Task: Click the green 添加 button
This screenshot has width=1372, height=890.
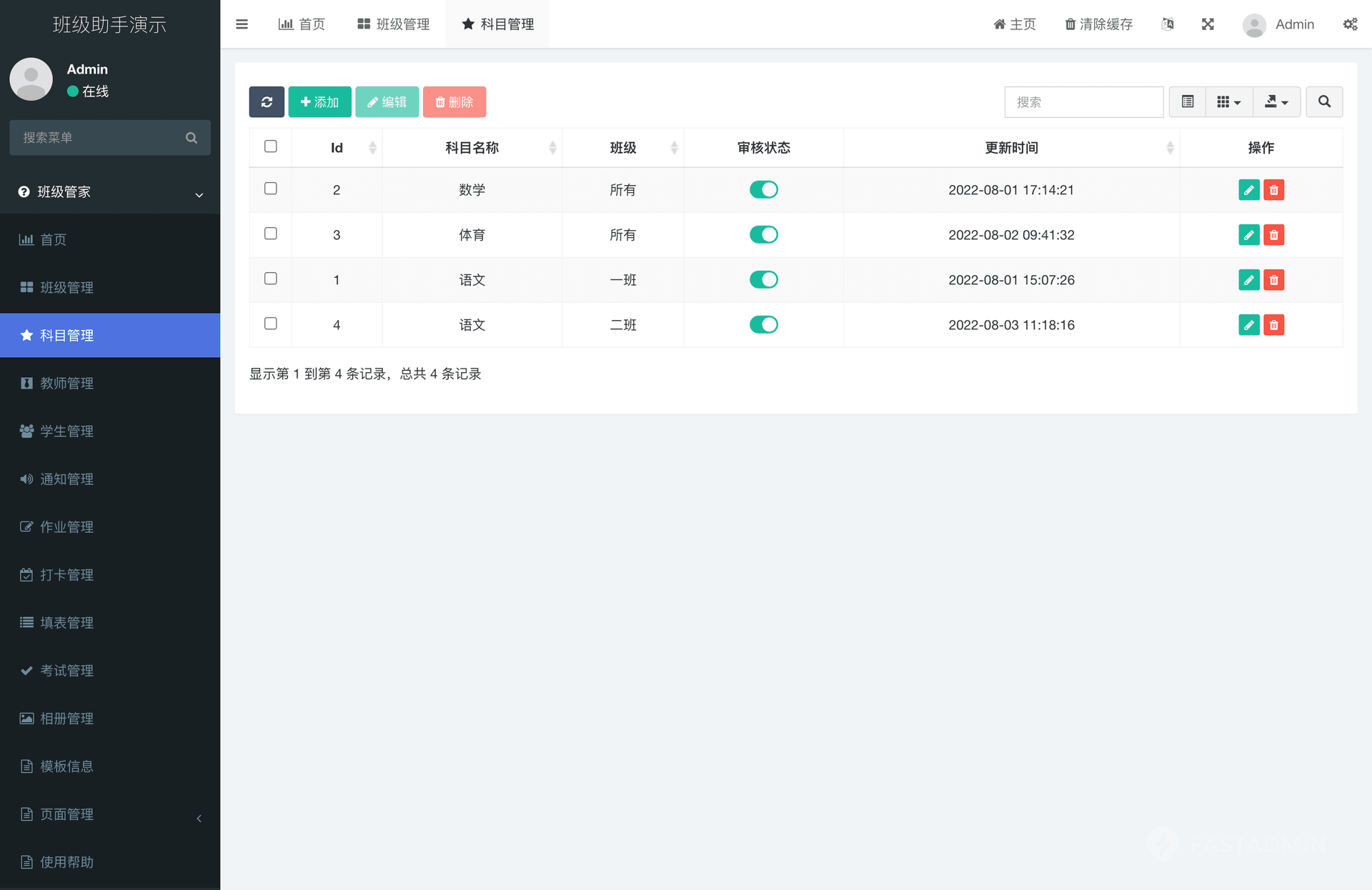Action: (319, 102)
